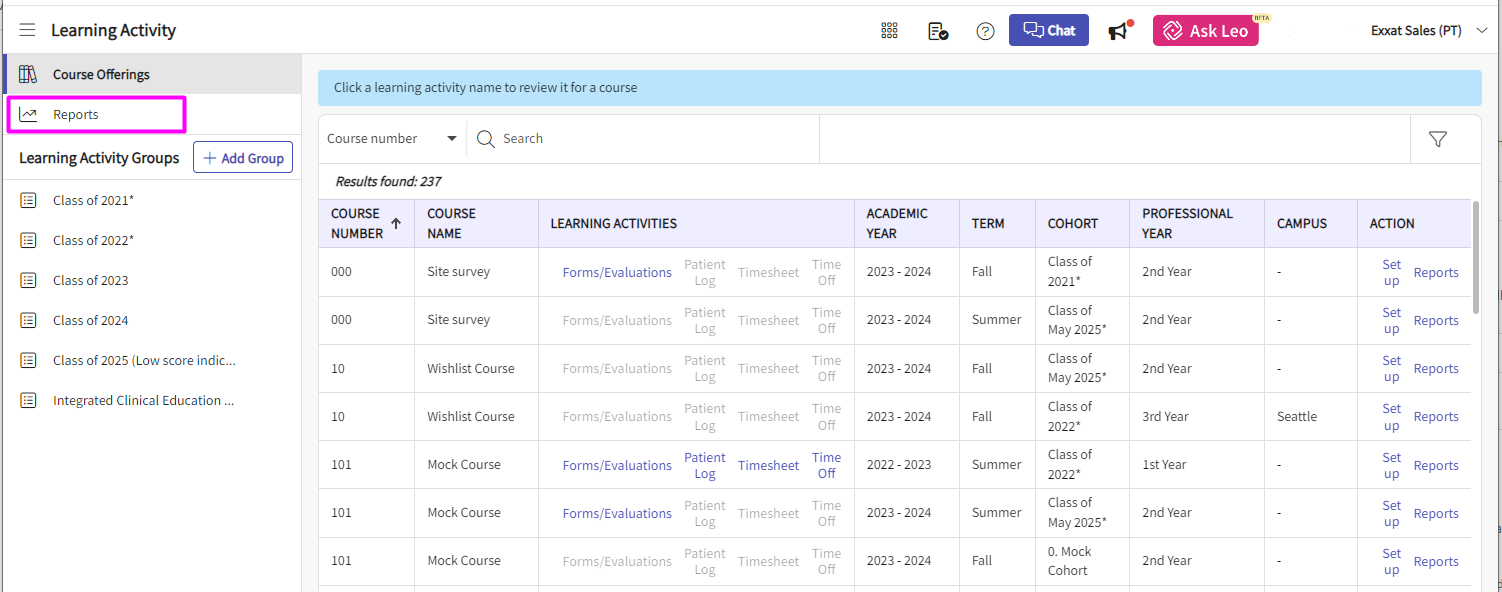Click the table vertical scrollbar
Image resolution: width=1502 pixels, height=592 pixels.
1476,260
